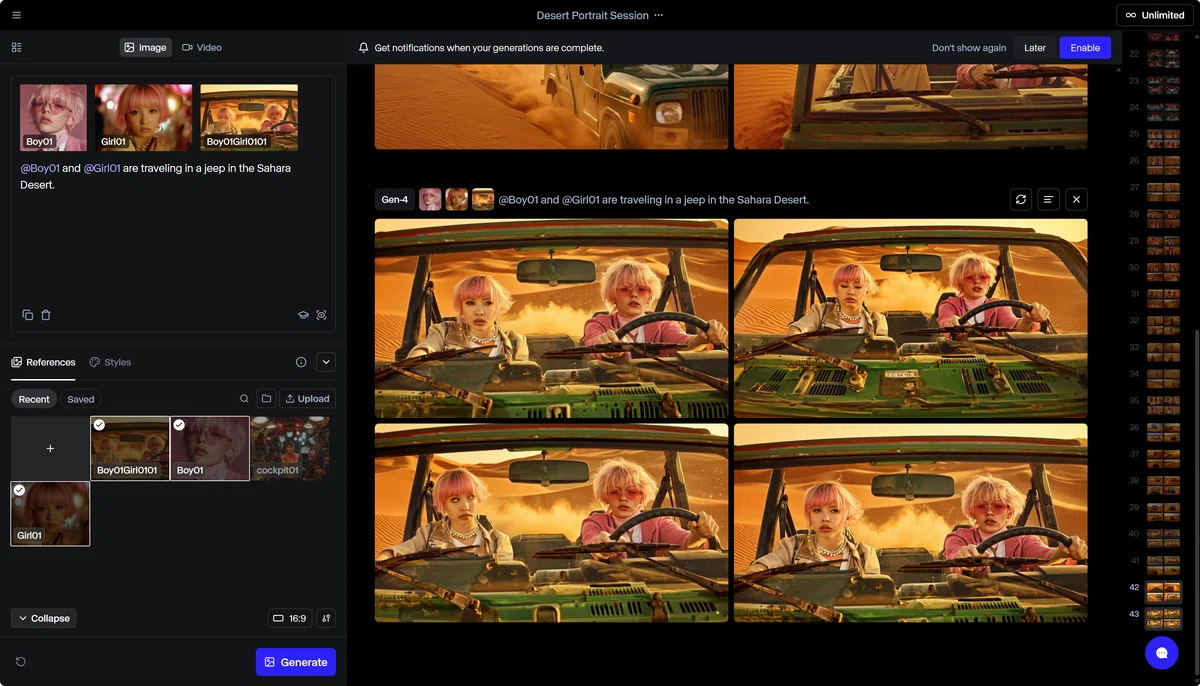Click the Generate button
This screenshot has width=1200, height=686.
click(296, 662)
